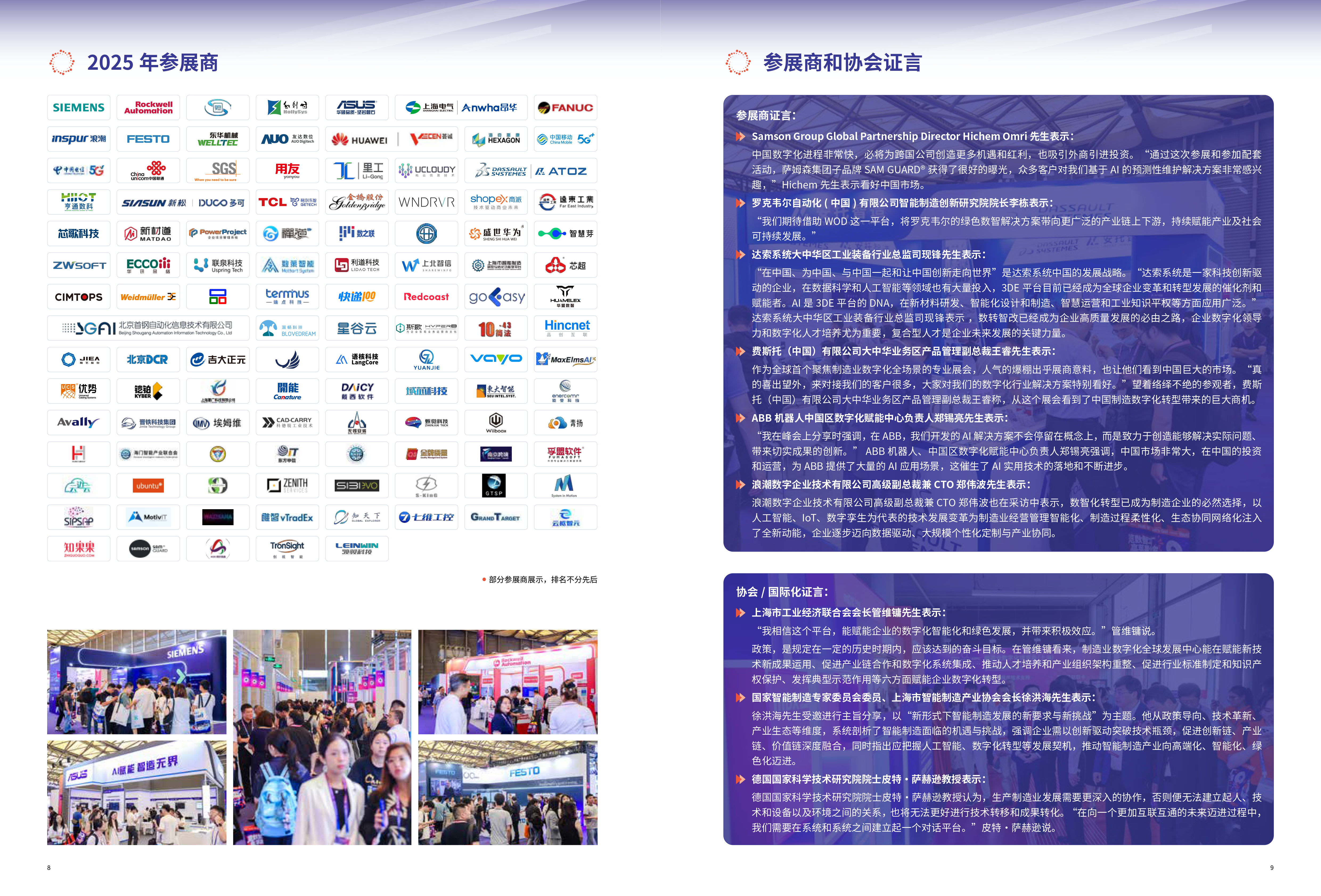
Task: Click the 2025 年参展商 heading
Action: click(x=152, y=63)
